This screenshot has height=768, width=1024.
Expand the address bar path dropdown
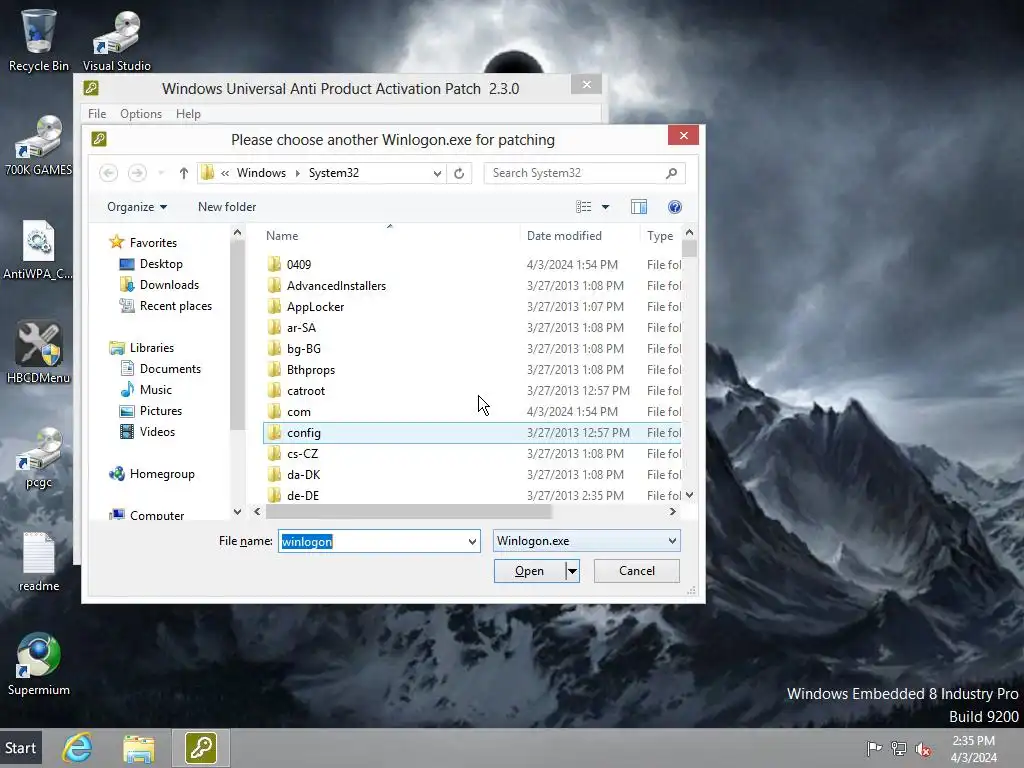tap(437, 173)
